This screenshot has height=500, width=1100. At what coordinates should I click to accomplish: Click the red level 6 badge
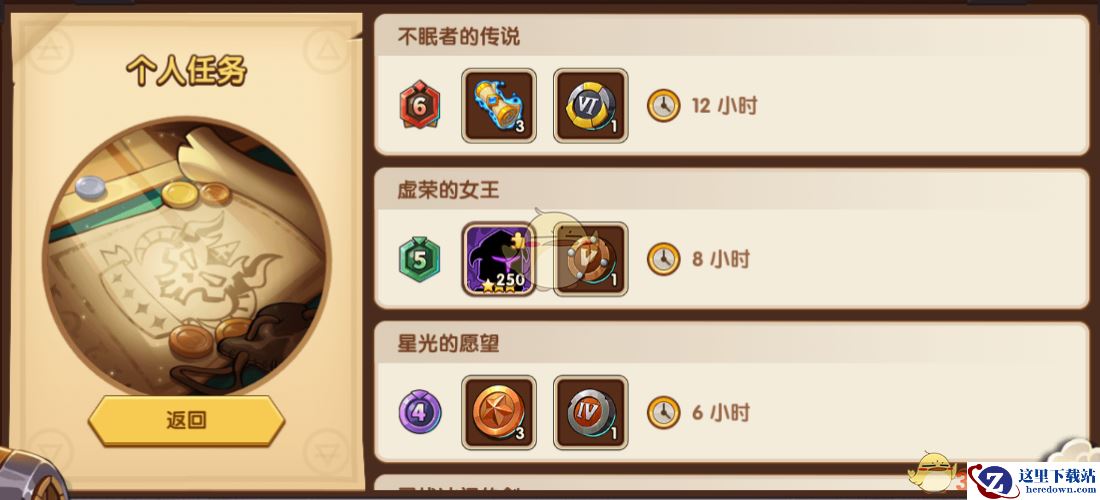coord(420,105)
